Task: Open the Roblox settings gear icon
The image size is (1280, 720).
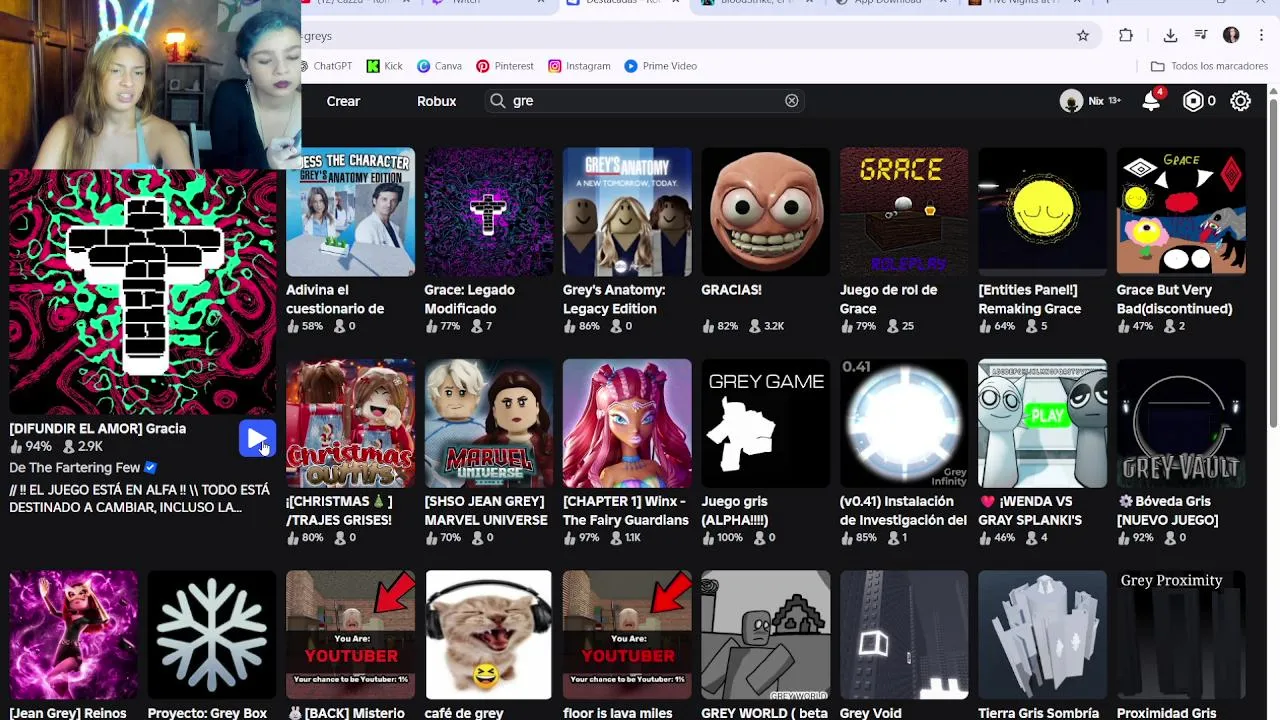Action: tap(1240, 101)
